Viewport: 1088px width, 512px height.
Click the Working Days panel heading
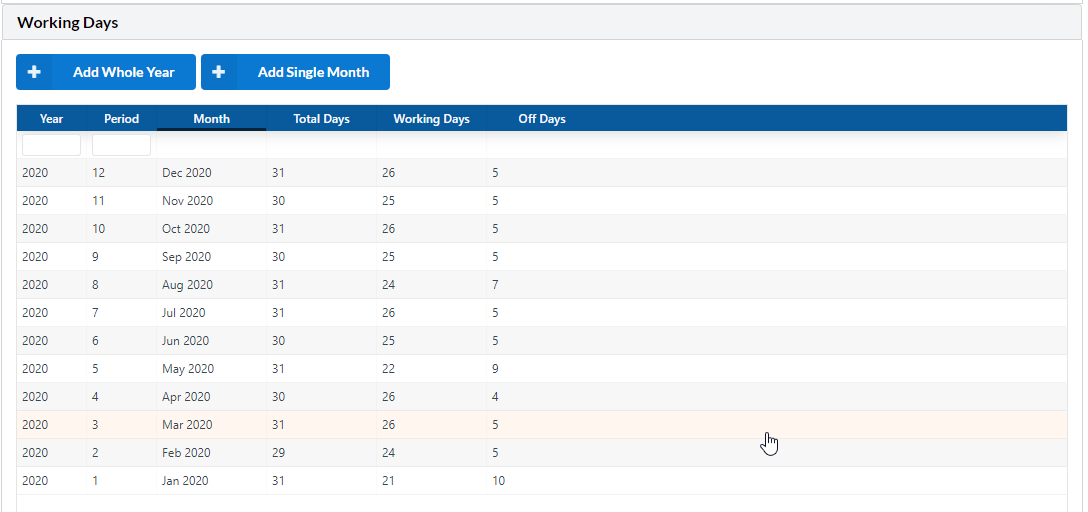coord(68,22)
